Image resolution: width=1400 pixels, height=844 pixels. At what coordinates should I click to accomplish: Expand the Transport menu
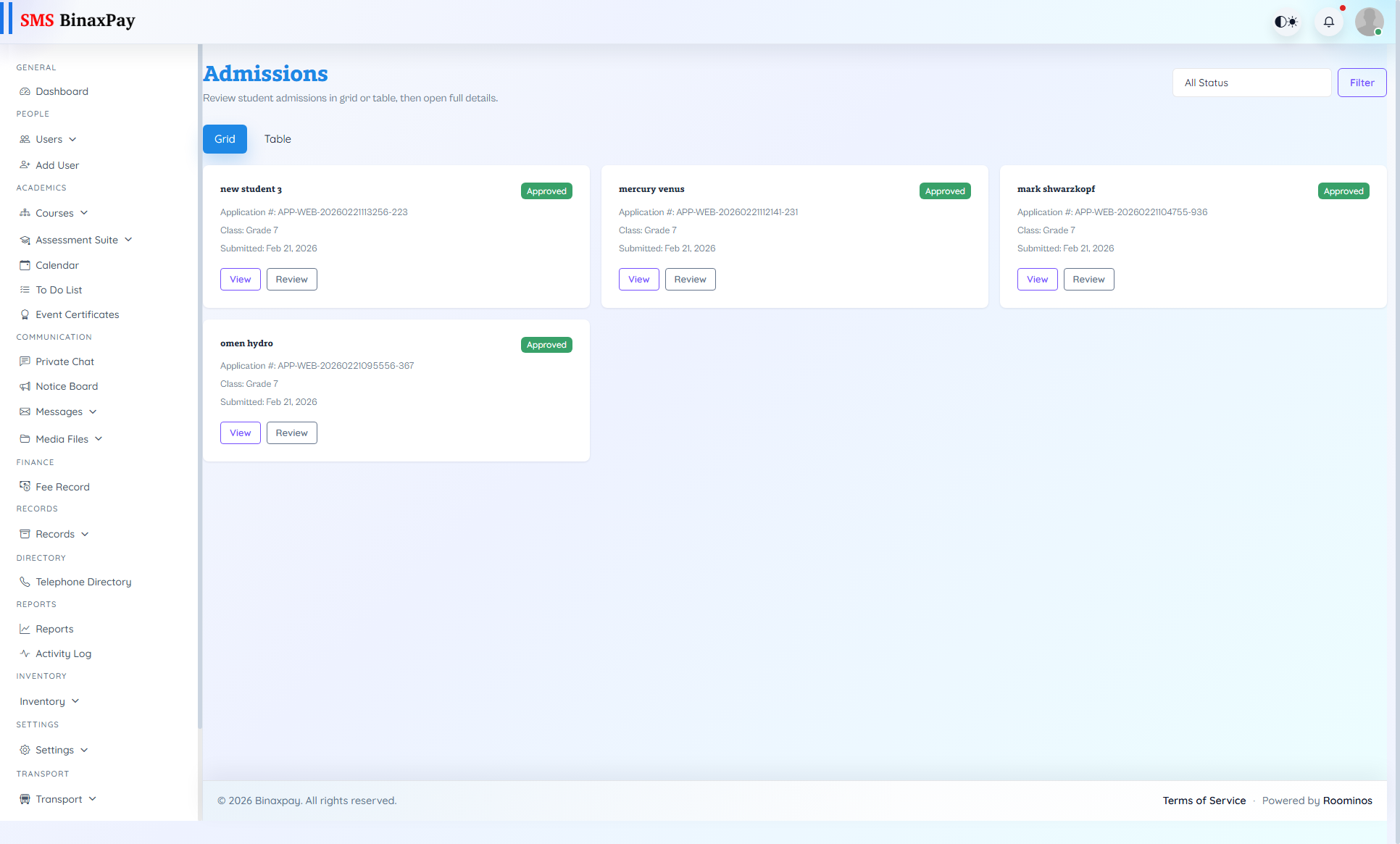click(58, 799)
